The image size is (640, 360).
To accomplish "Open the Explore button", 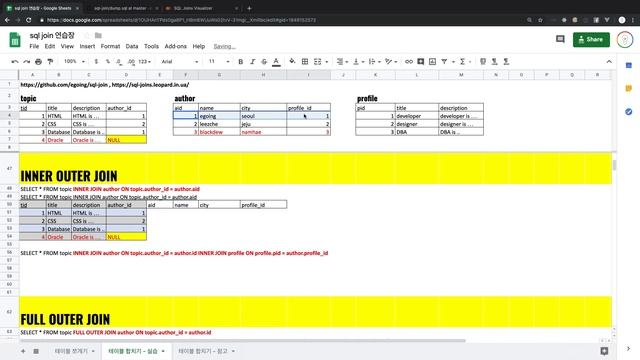I will point(604,351).
